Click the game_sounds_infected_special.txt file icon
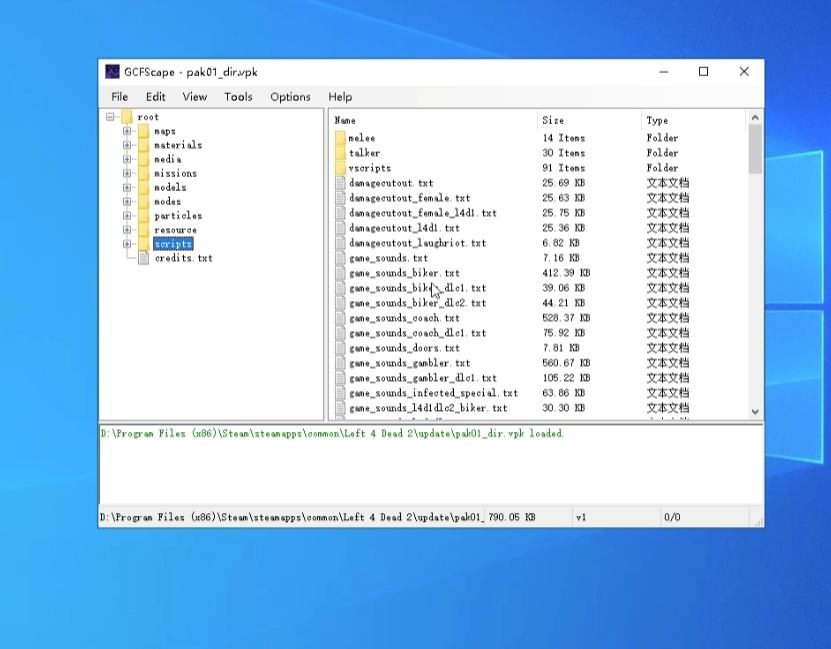This screenshot has height=649, width=831. [340, 393]
